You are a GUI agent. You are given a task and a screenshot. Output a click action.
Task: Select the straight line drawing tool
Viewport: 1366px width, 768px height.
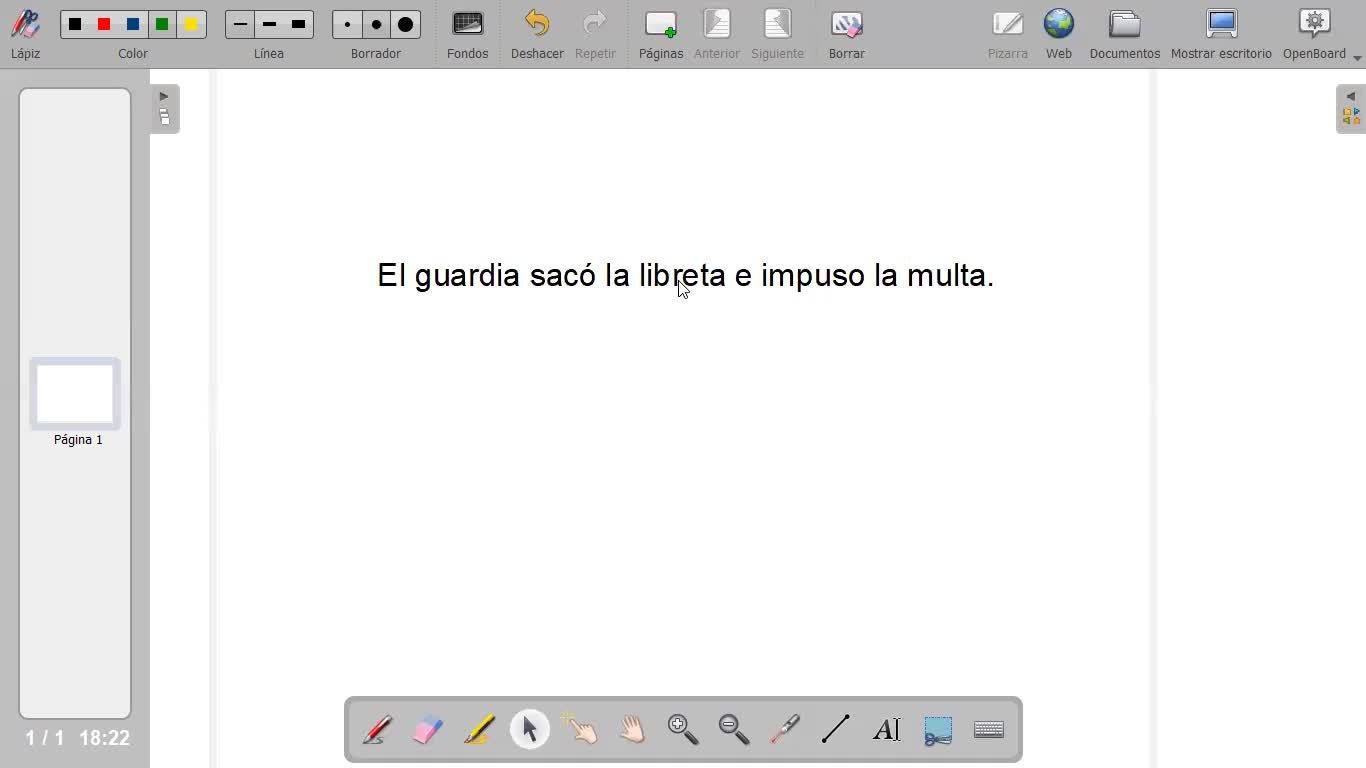(x=836, y=729)
